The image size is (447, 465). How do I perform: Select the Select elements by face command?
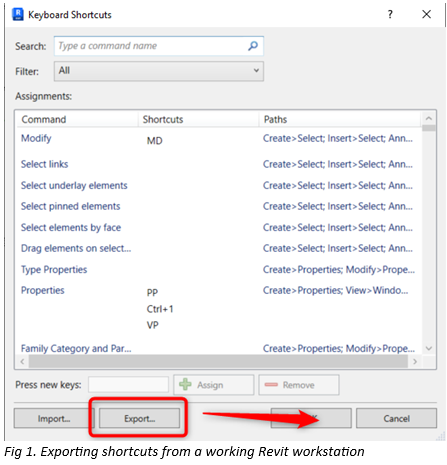71,228
